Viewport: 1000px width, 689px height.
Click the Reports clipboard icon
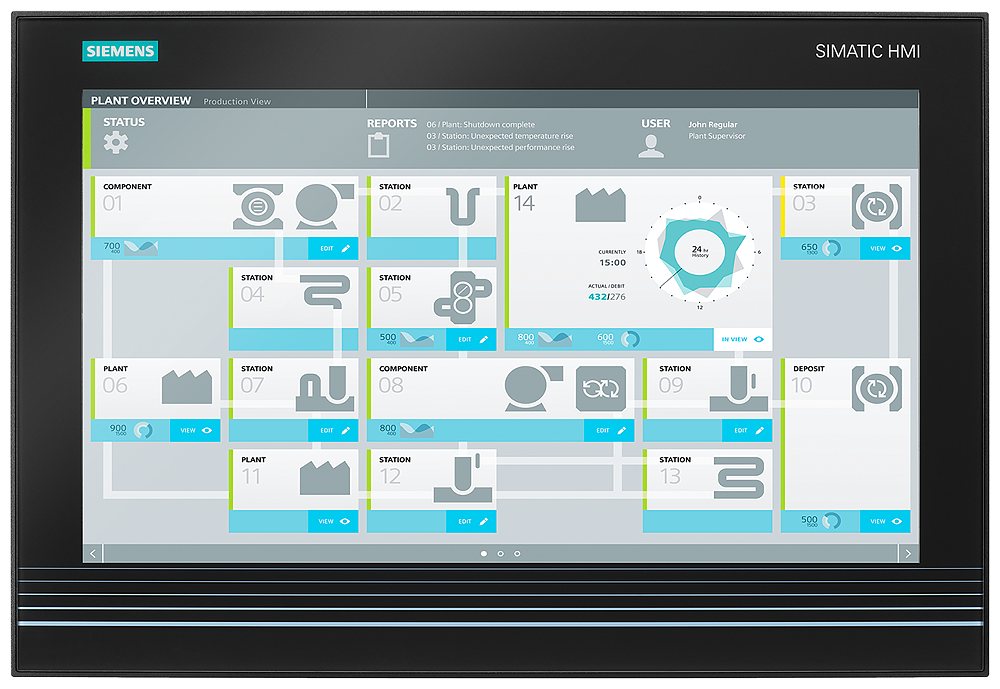(x=378, y=145)
